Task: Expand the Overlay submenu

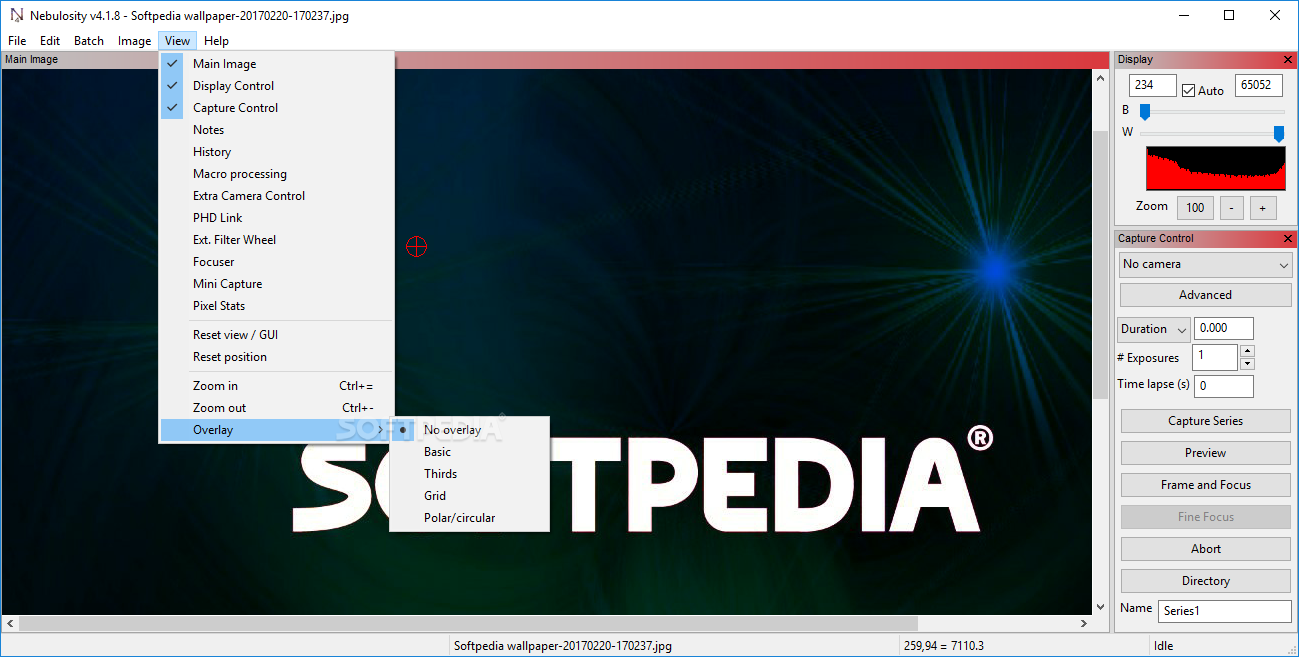Action: pos(277,430)
